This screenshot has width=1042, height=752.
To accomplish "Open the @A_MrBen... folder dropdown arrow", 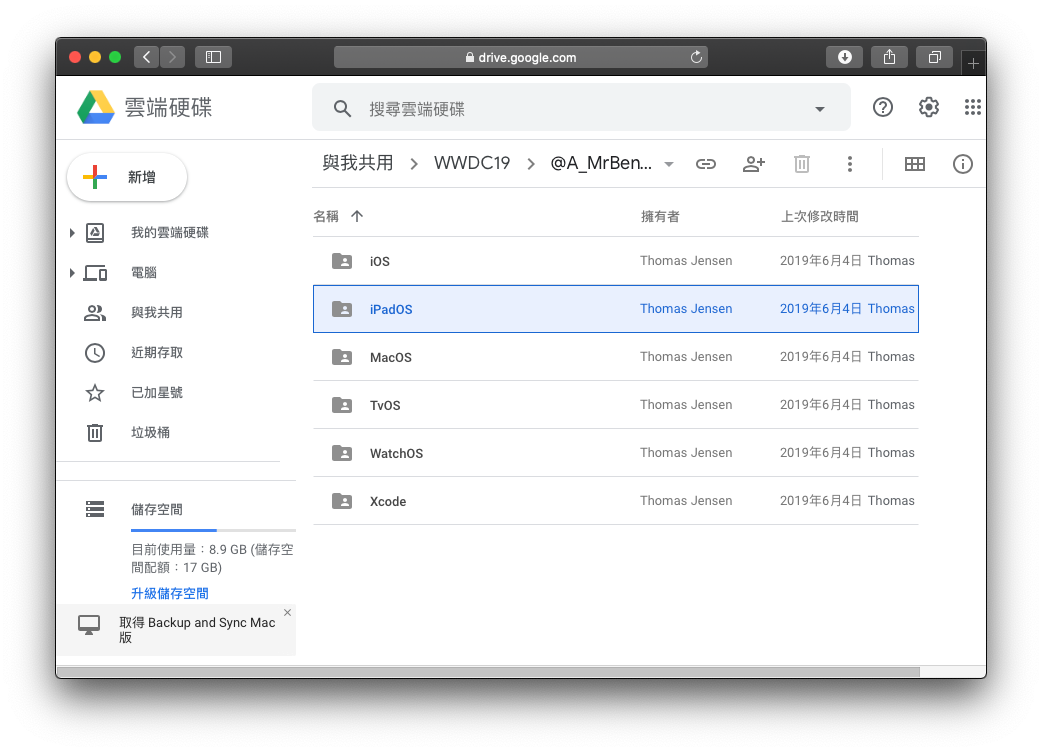I will [x=669, y=164].
